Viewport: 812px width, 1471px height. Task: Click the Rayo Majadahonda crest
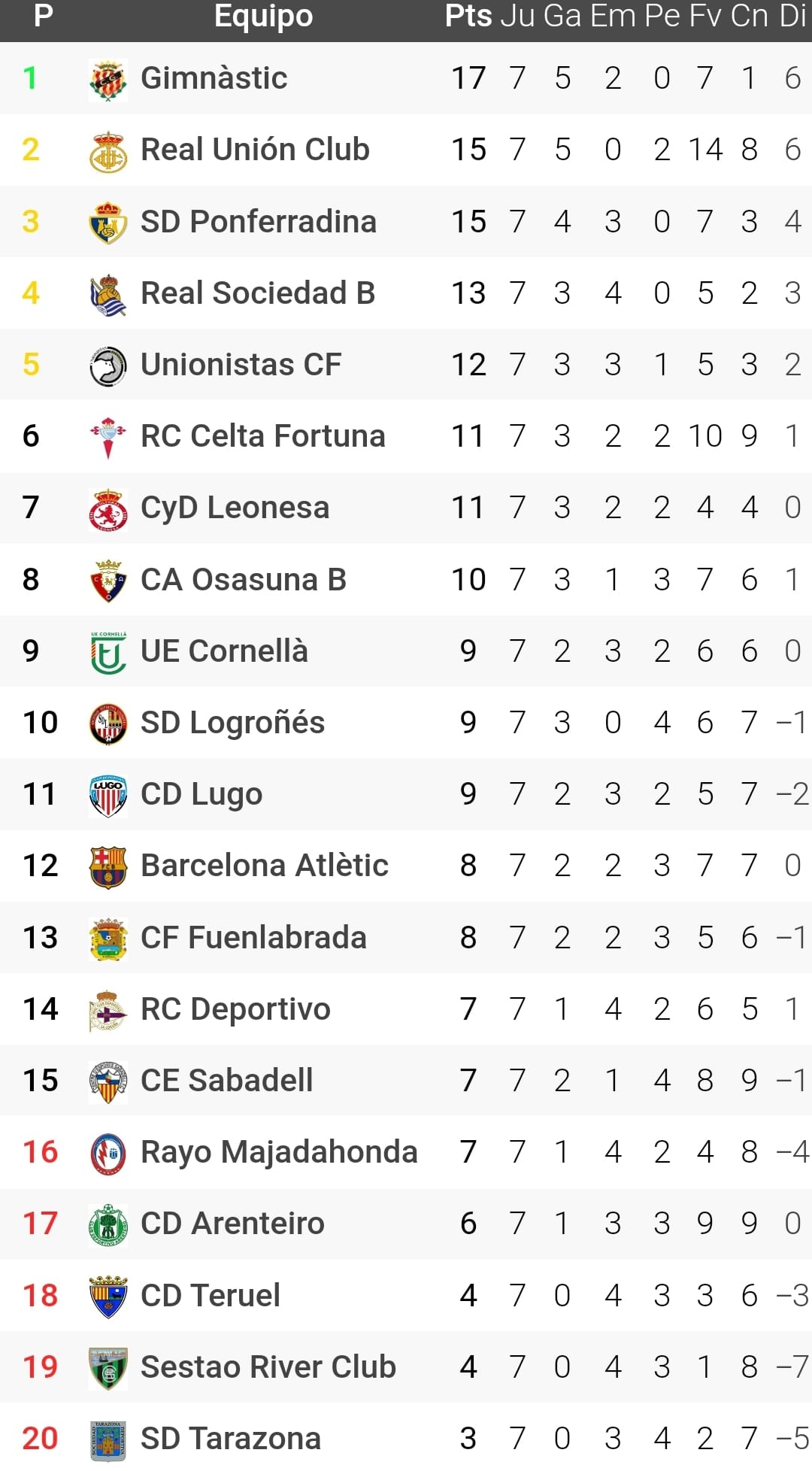108,1153
